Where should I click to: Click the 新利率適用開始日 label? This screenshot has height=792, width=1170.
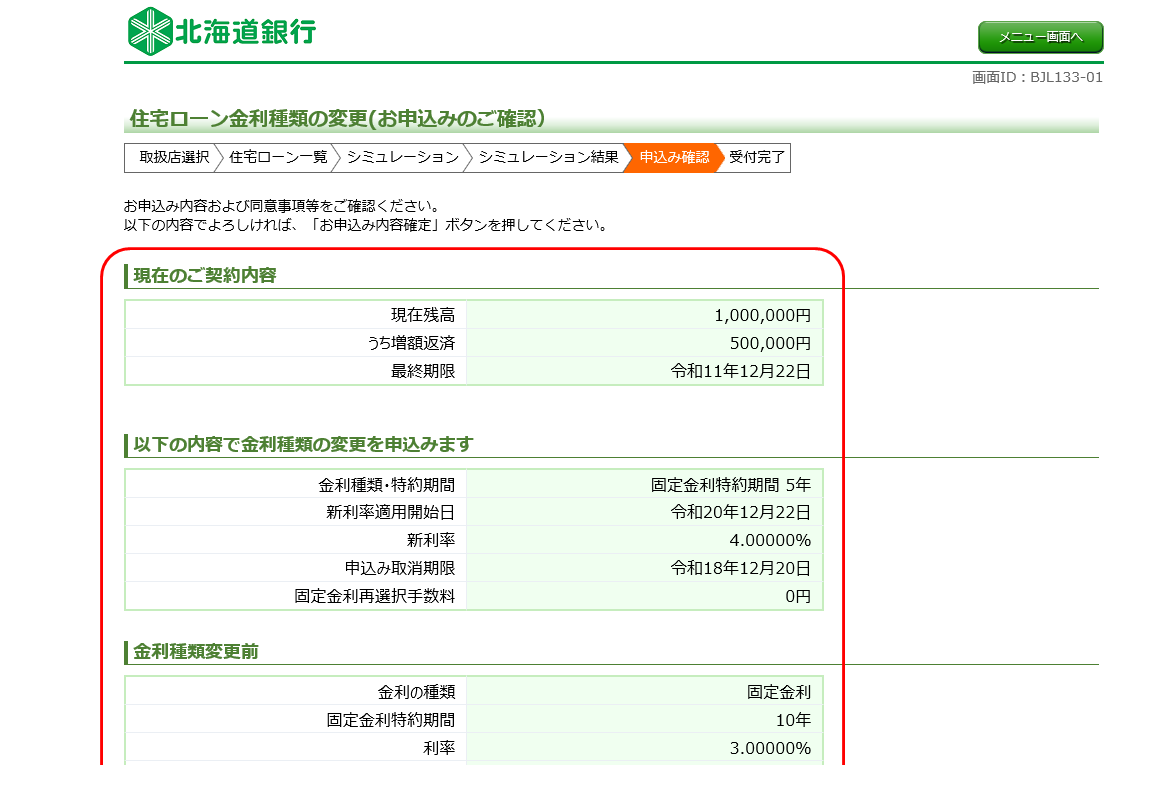pyautogui.click(x=390, y=512)
